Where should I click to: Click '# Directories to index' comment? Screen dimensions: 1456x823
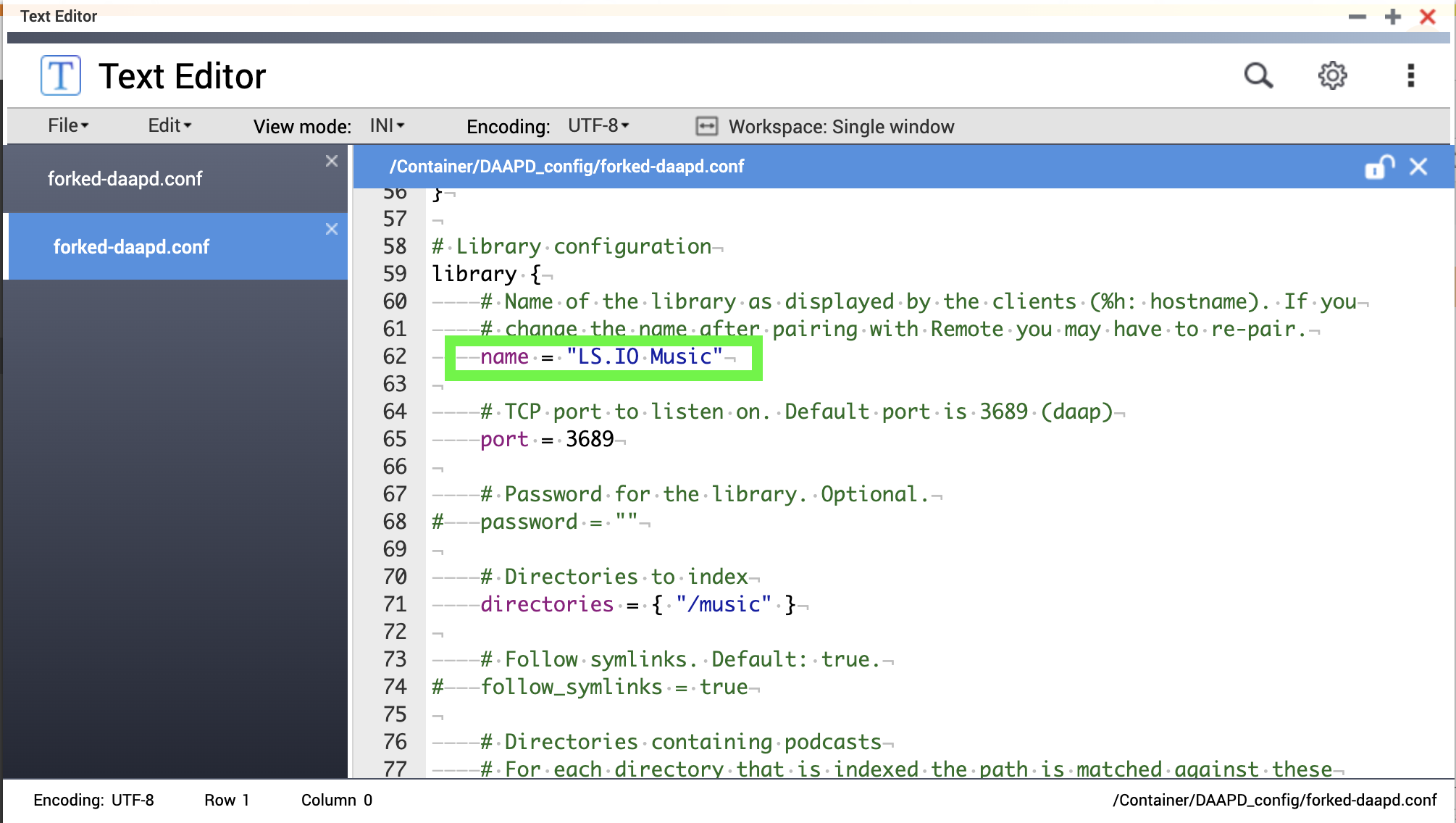tap(614, 577)
